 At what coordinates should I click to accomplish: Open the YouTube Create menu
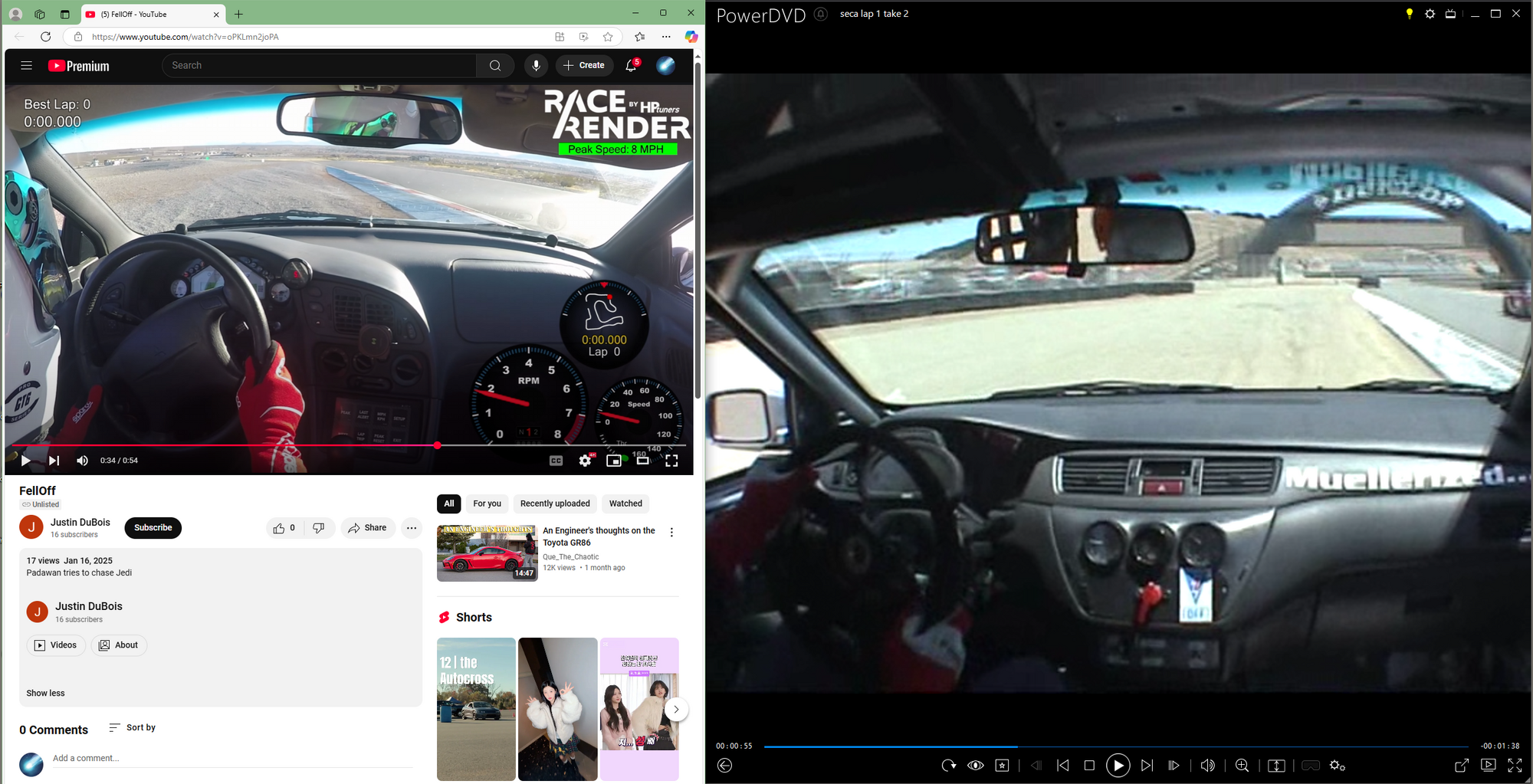tap(584, 66)
